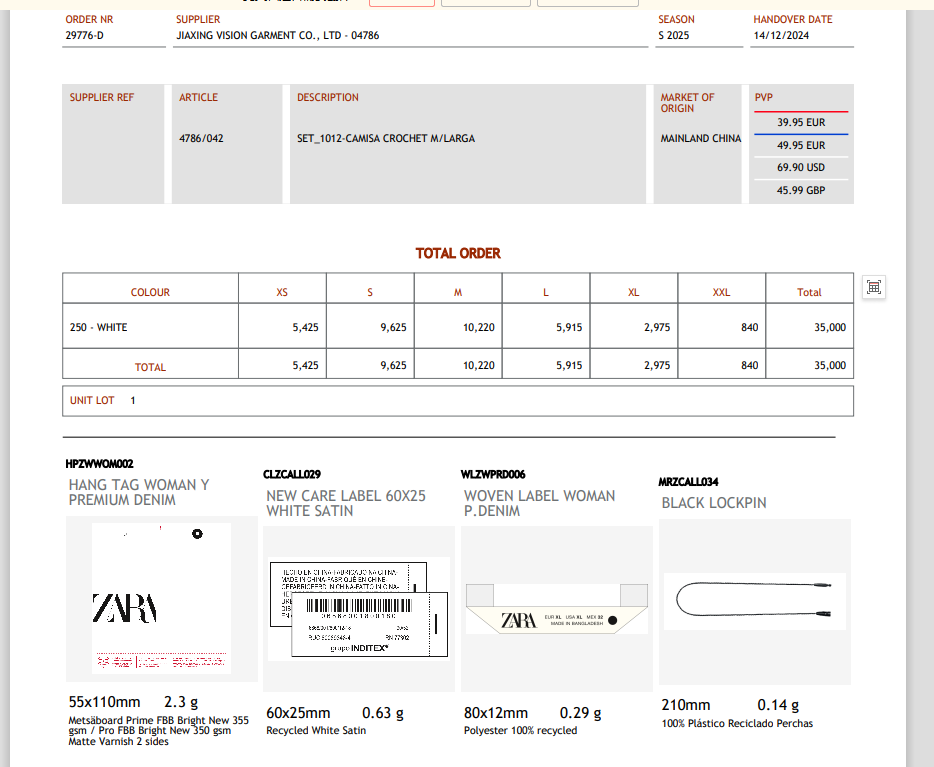This screenshot has width=934, height=767.
Task: Click the order number 29776-D field
Action: pyautogui.click(x=84, y=36)
